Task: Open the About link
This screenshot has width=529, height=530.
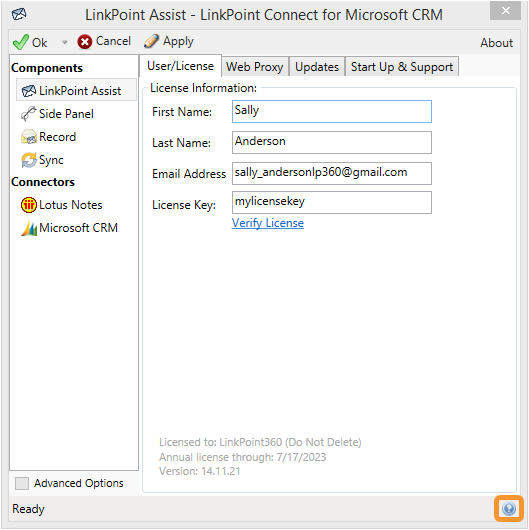Action: 497,43
